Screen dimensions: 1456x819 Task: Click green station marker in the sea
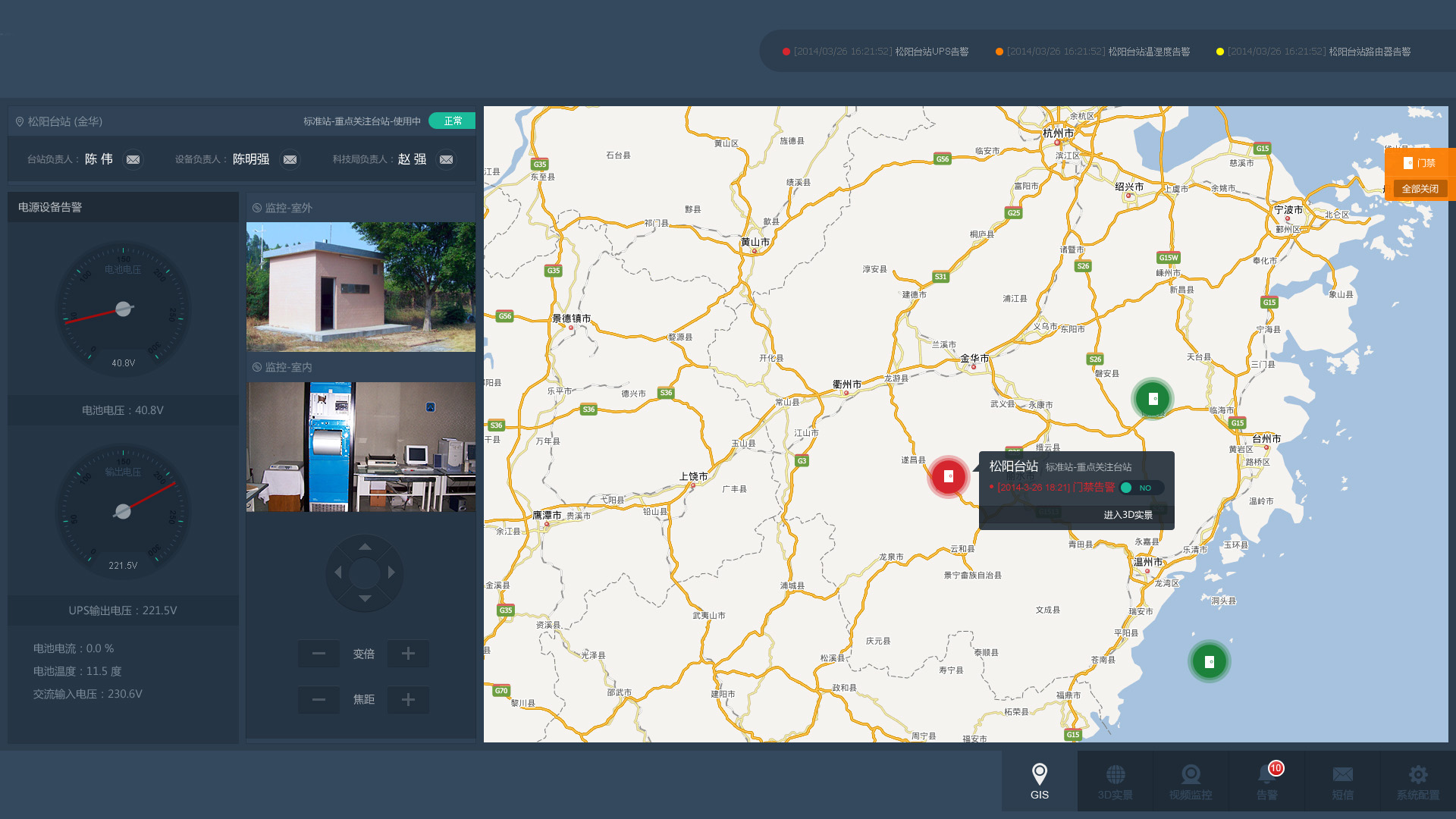click(1209, 662)
